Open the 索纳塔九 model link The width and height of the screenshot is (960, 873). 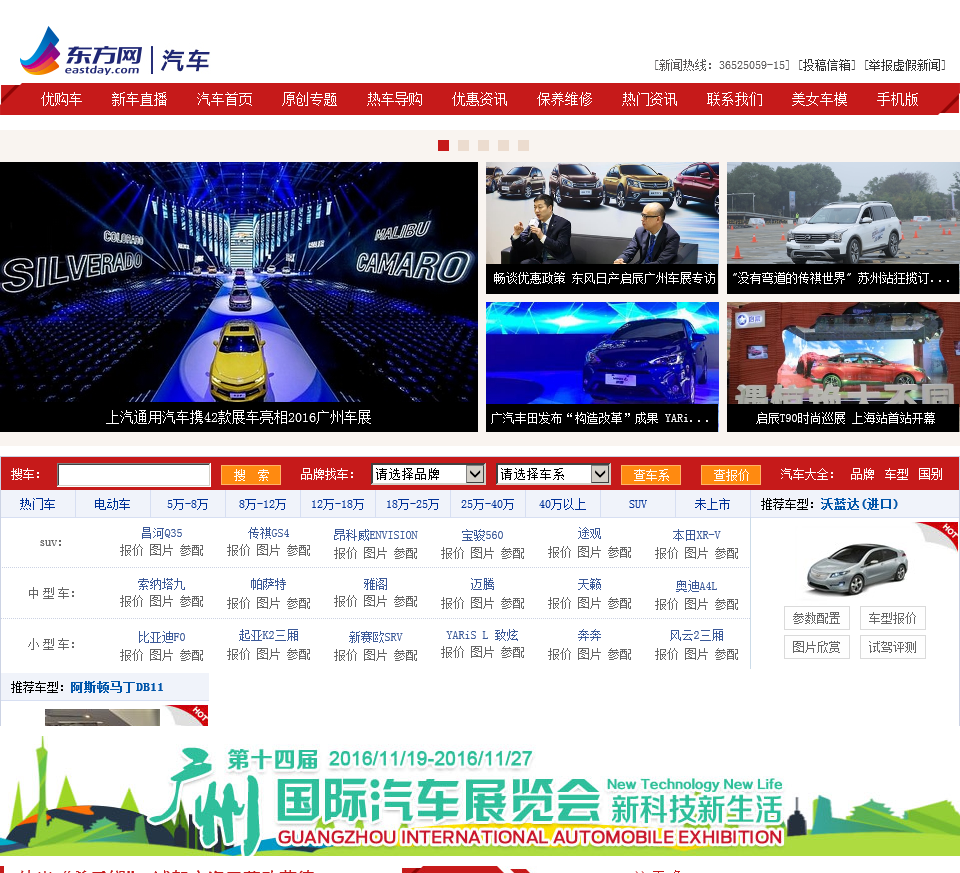coord(162,584)
